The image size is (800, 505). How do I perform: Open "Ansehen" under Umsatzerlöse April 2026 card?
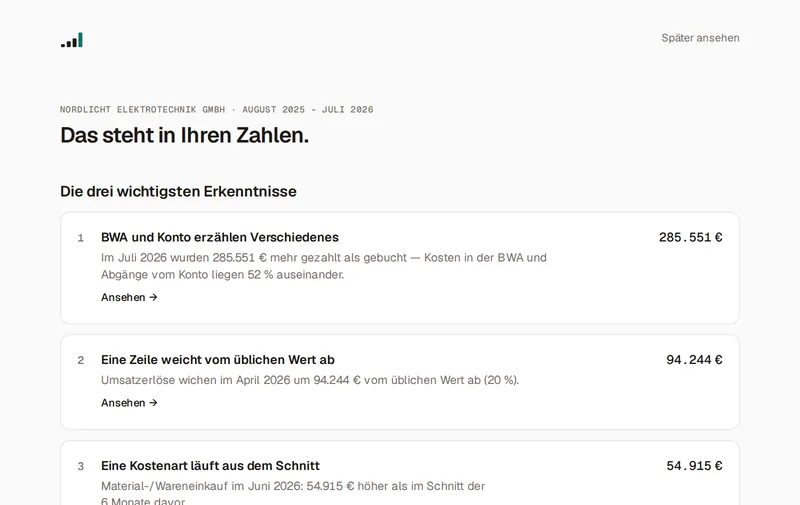[129, 403]
